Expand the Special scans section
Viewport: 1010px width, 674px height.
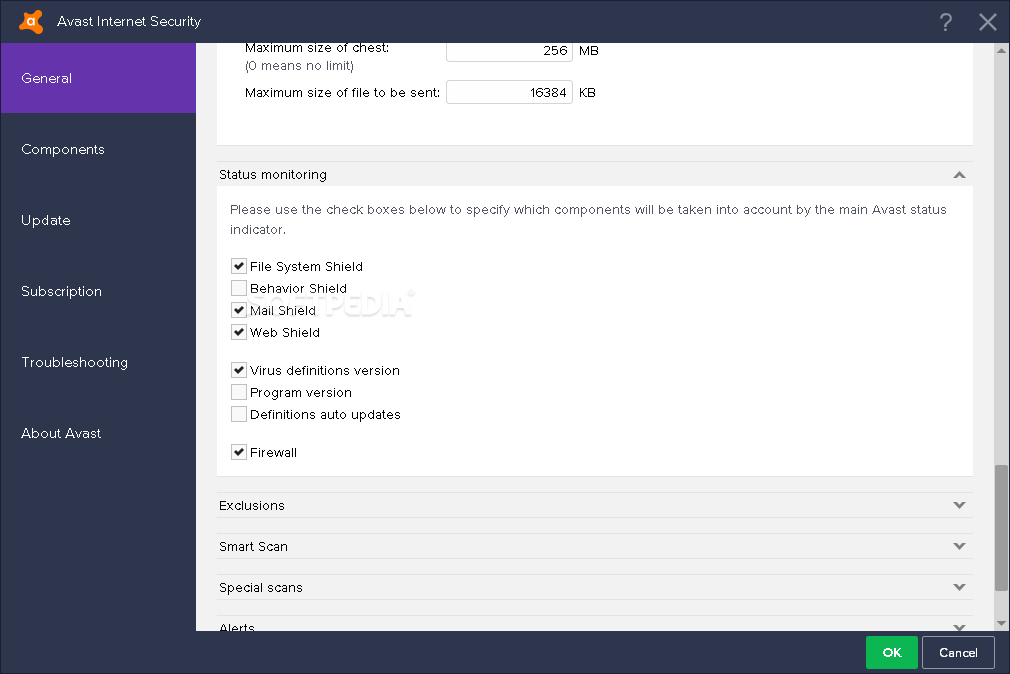959,587
